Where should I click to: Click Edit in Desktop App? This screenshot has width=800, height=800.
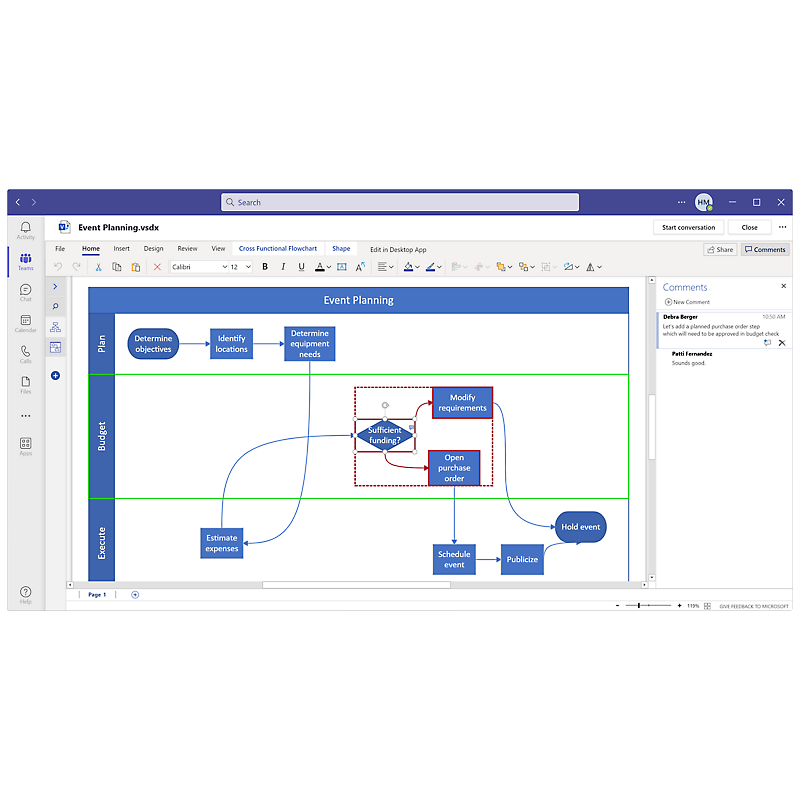398,249
